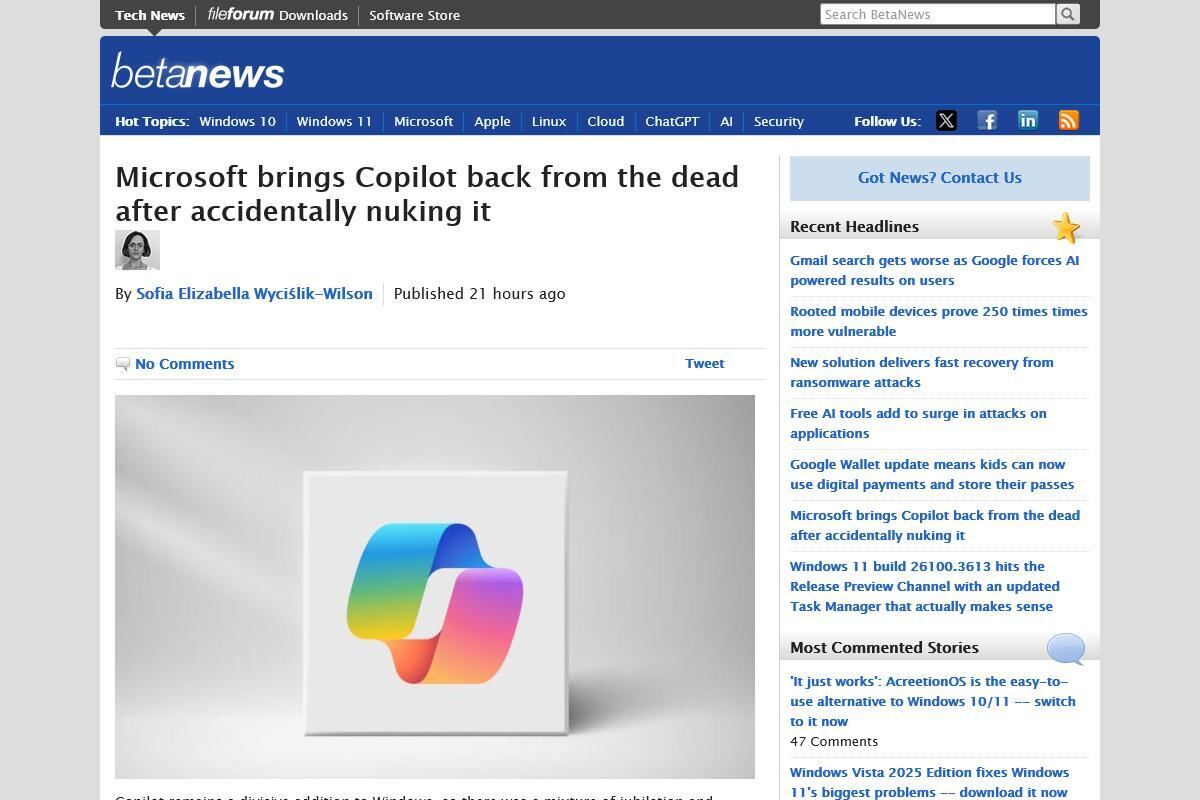
Task: Focus the Search BetaNews field
Action: pos(938,14)
